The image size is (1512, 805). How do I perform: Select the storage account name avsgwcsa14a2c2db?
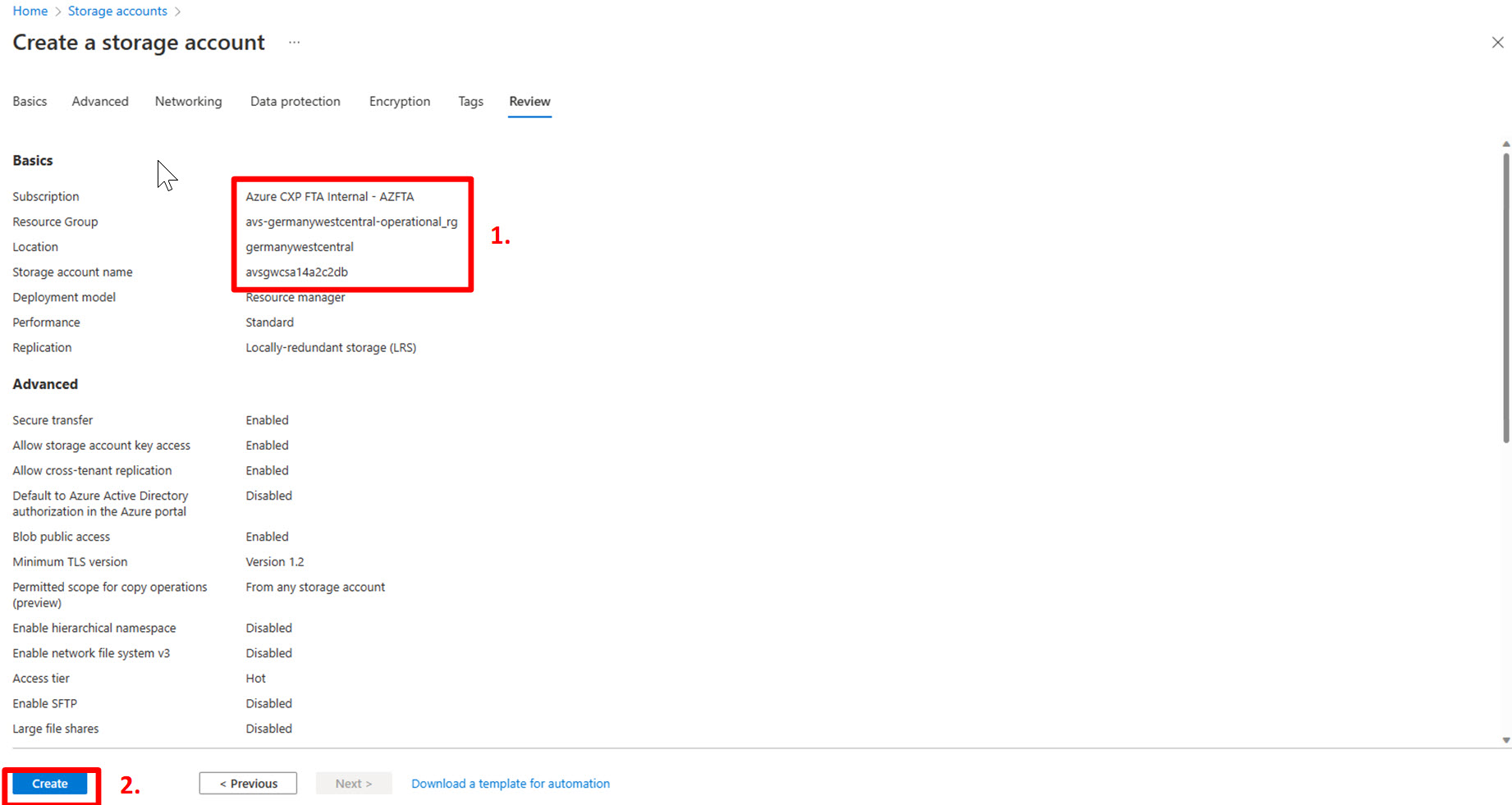pyautogui.click(x=297, y=272)
